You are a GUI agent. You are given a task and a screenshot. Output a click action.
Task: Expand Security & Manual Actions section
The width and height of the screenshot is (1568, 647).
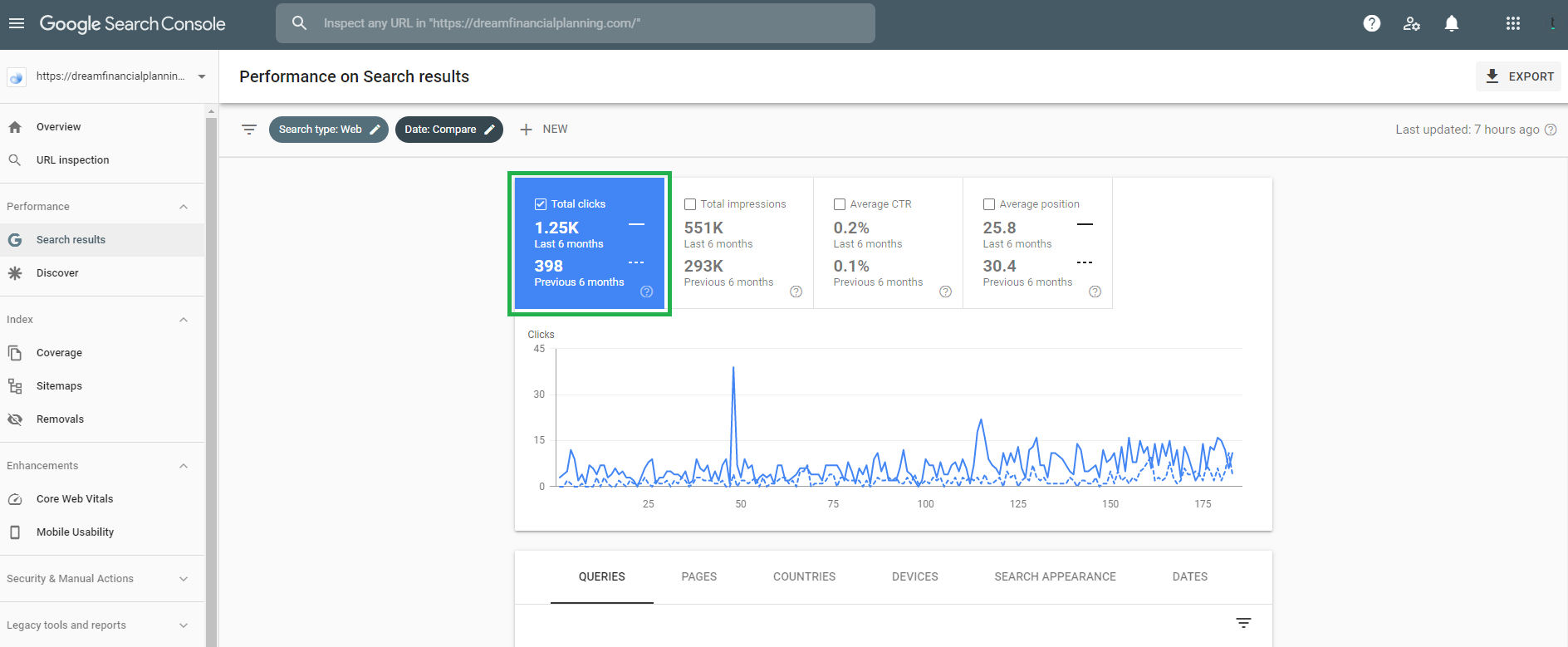(184, 579)
